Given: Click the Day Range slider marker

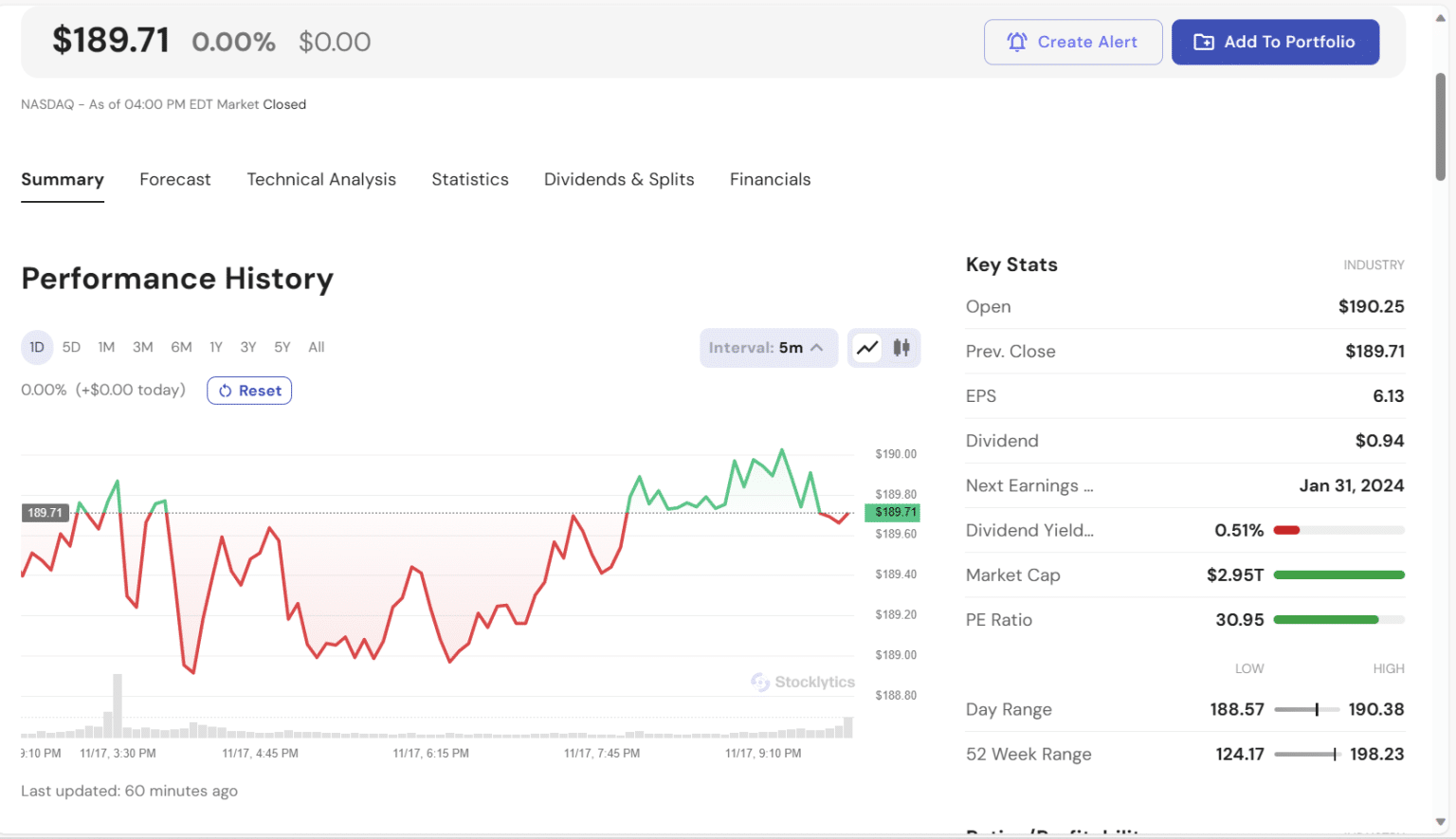Looking at the screenshot, I should point(1317,708).
